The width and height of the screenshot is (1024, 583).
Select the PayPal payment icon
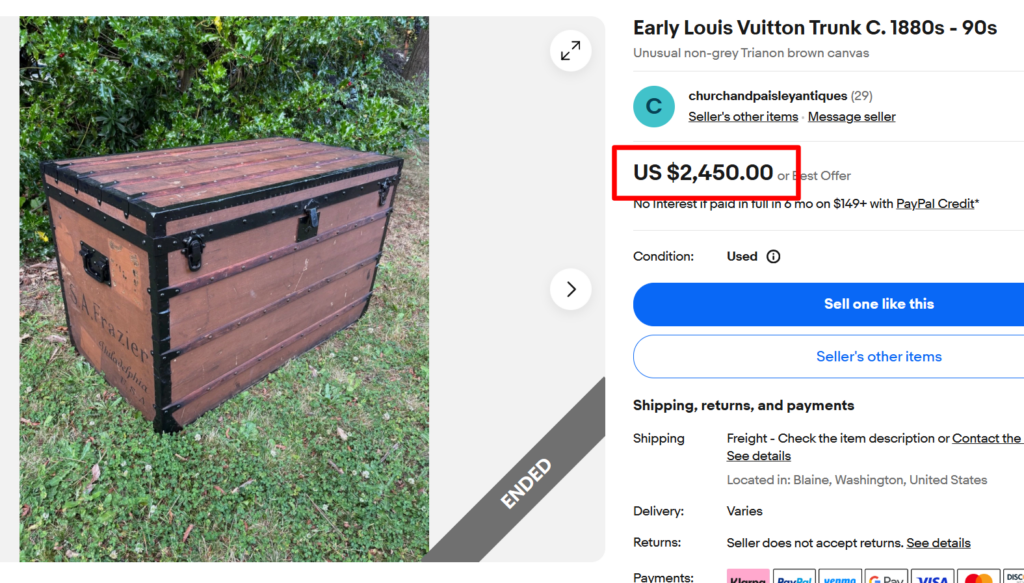(793, 577)
